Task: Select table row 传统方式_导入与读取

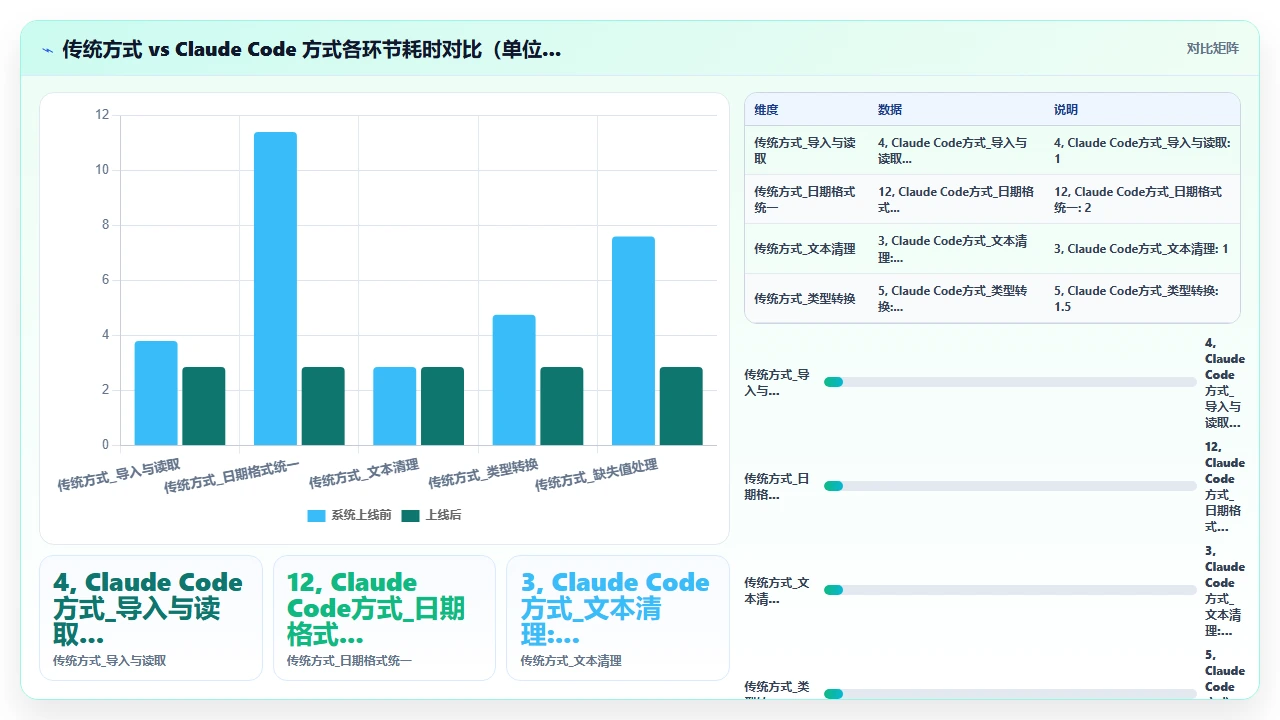Action: pyautogui.click(x=992, y=151)
